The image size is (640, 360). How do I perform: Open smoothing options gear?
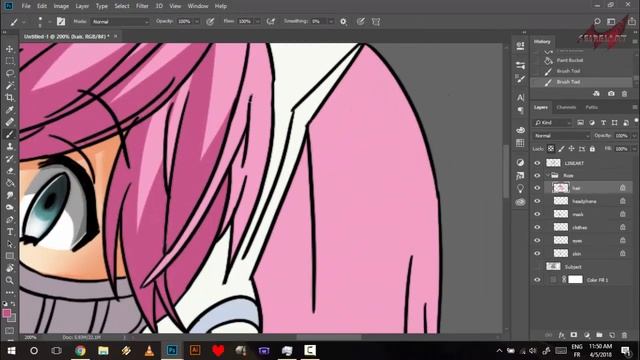click(x=344, y=22)
